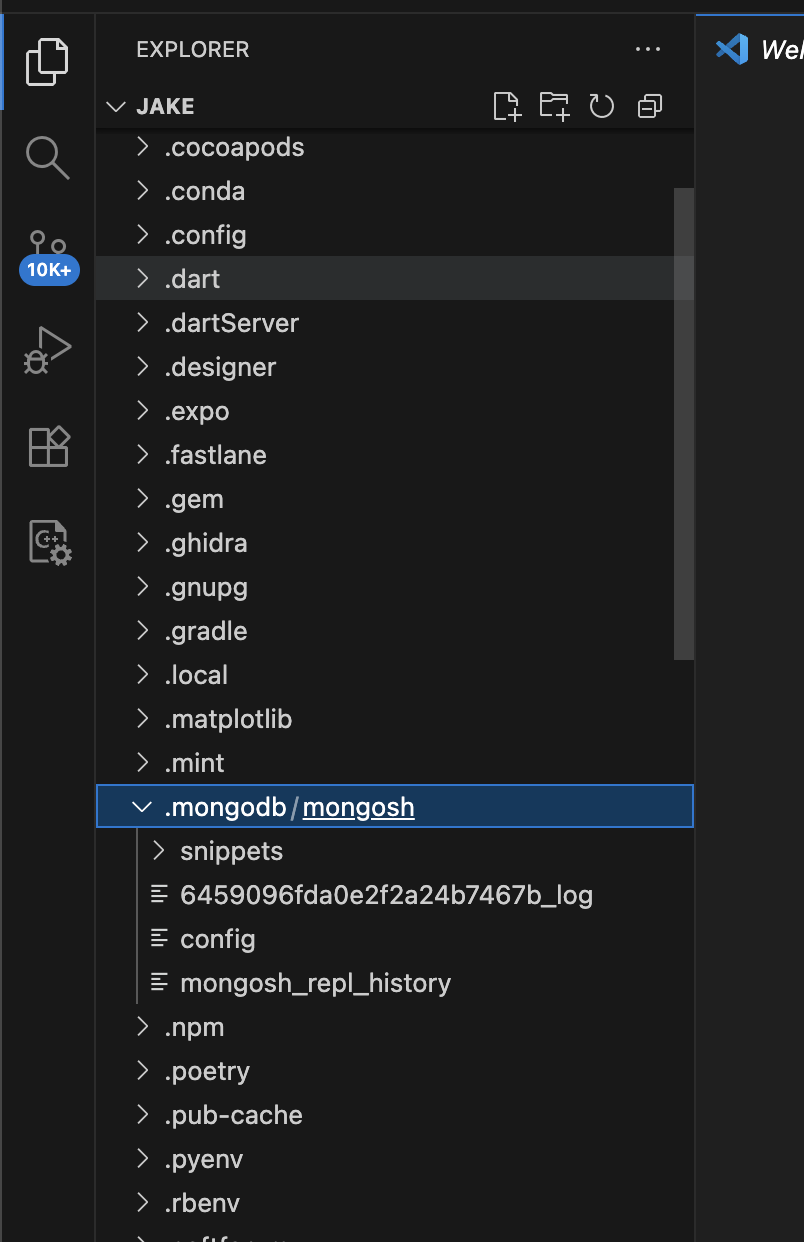Open the Run and Debug view

[47, 350]
